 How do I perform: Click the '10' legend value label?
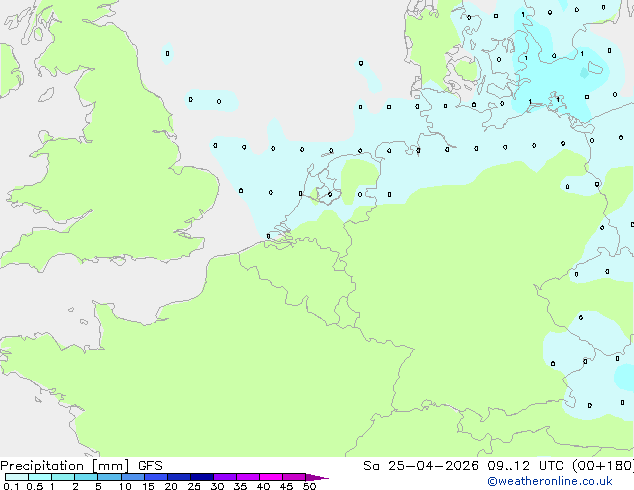tap(125, 486)
